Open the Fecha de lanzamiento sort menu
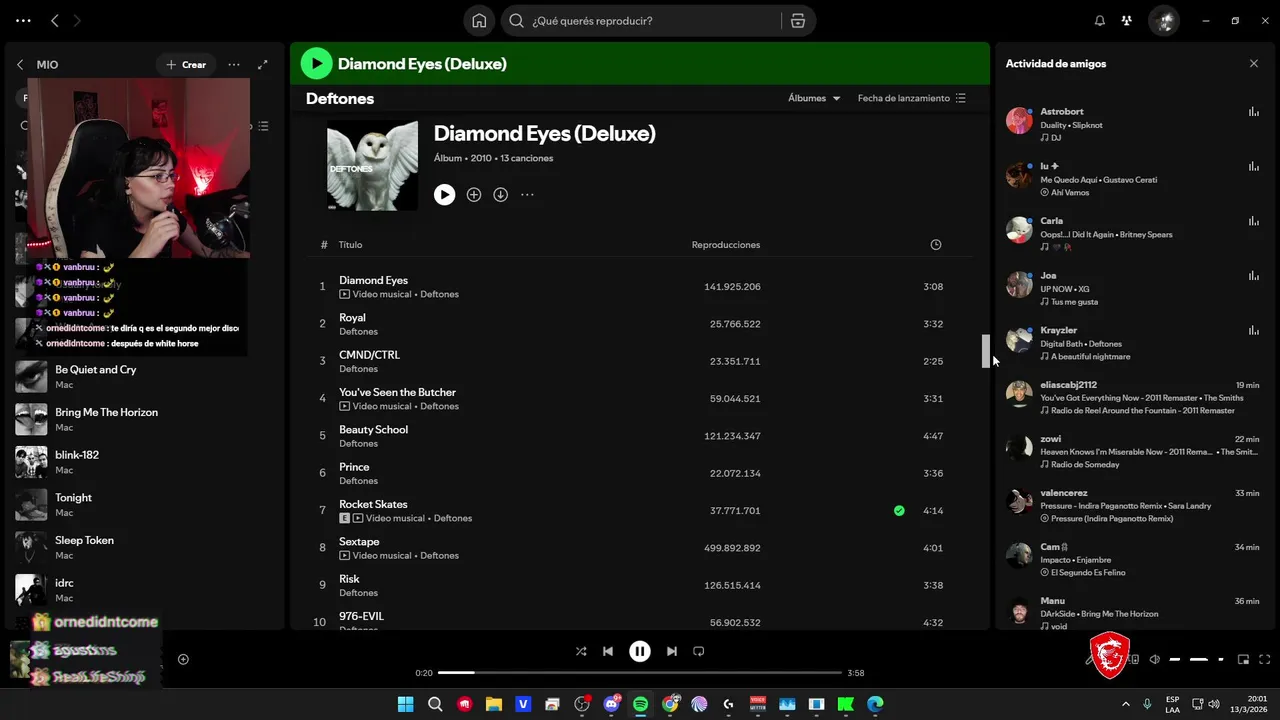This screenshot has height=720, width=1280. tap(911, 98)
